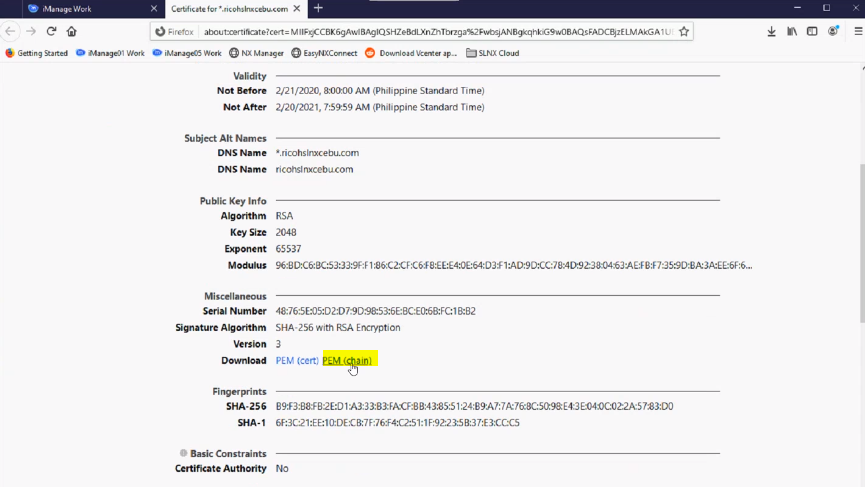Select the Modulus hex value
Screen dimensions: 865x487
tap(514, 265)
